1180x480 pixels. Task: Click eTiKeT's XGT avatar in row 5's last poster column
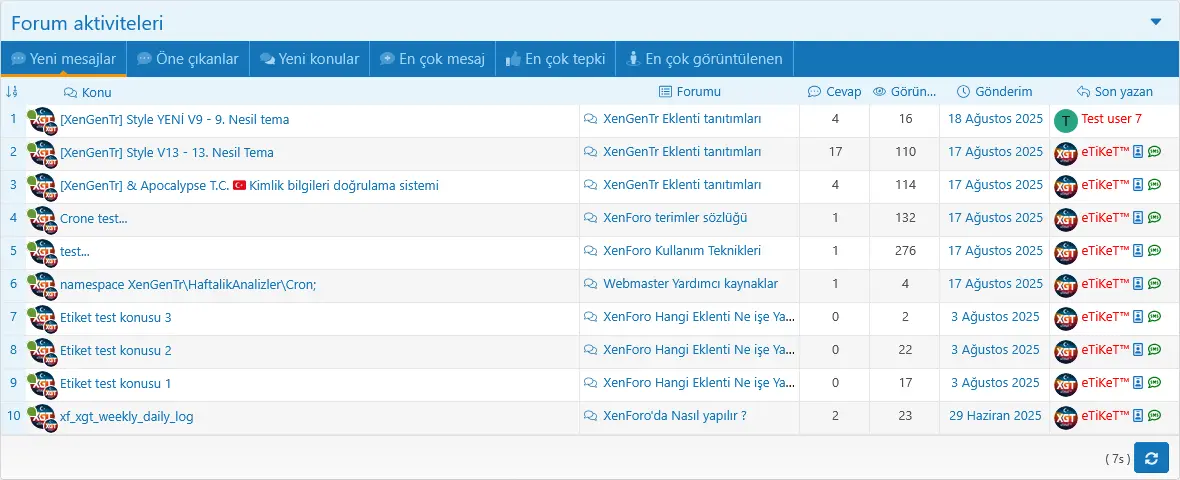coord(1066,252)
